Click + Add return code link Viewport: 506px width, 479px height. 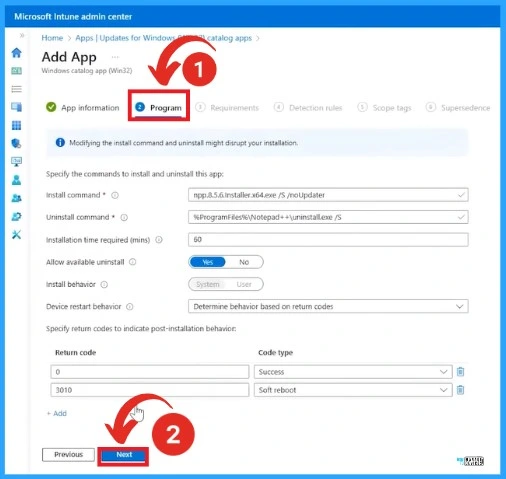56,413
